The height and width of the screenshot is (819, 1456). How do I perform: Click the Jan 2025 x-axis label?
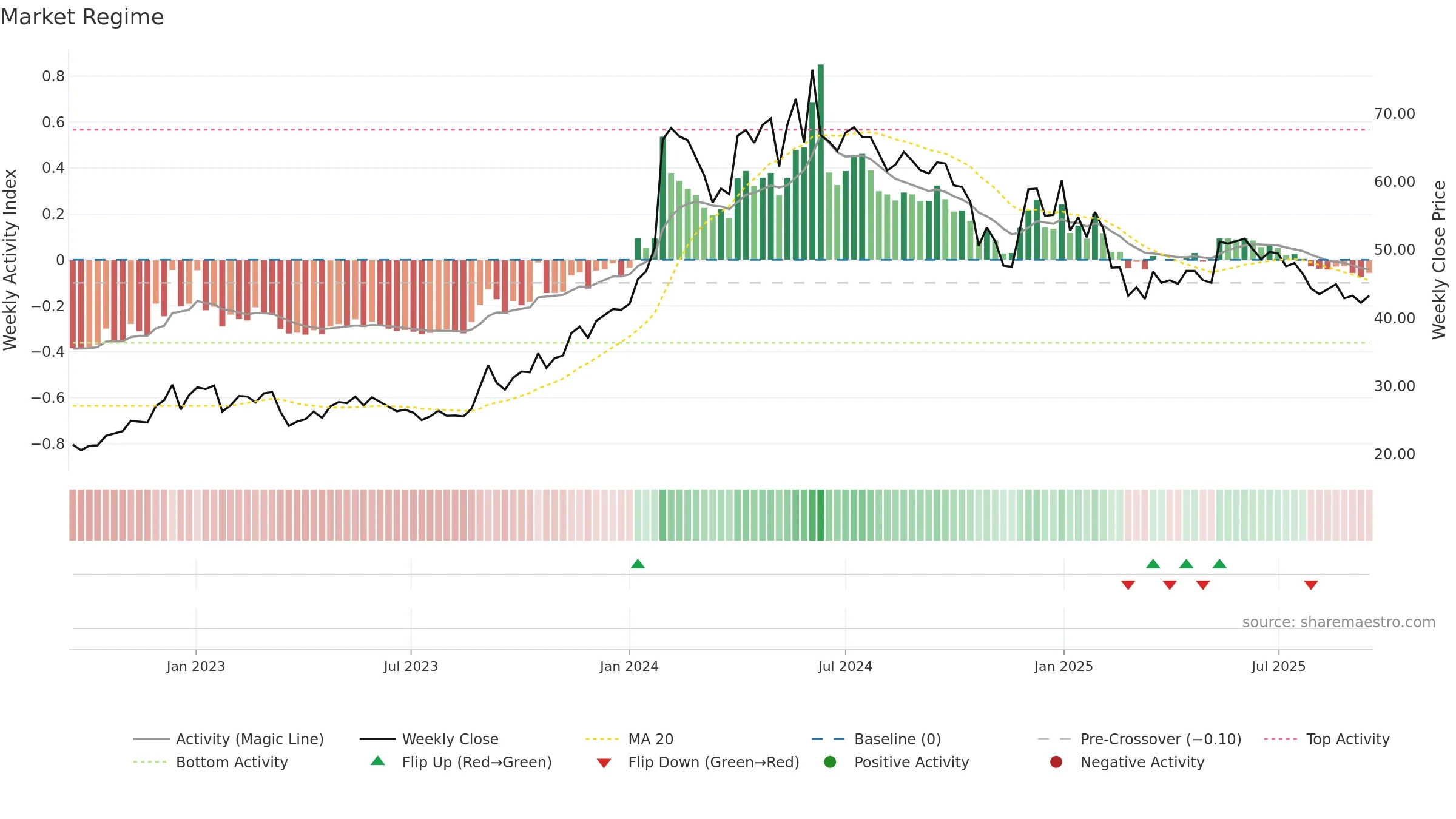point(1063,666)
